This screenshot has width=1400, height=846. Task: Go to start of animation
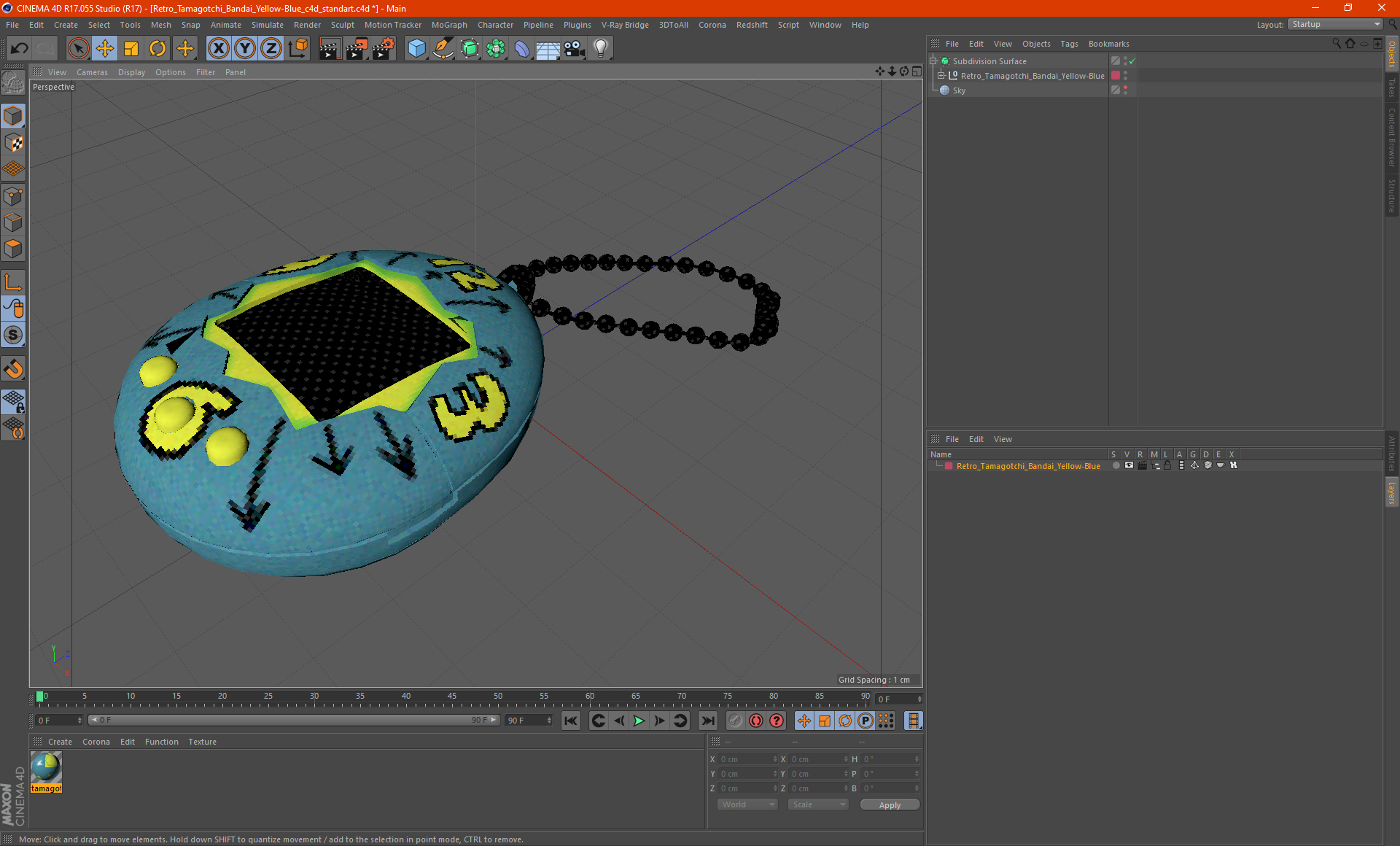(x=571, y=721)
